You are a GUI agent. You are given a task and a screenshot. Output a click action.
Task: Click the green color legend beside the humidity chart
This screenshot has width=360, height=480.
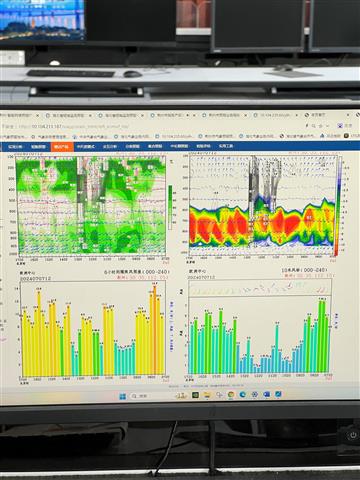170,207
